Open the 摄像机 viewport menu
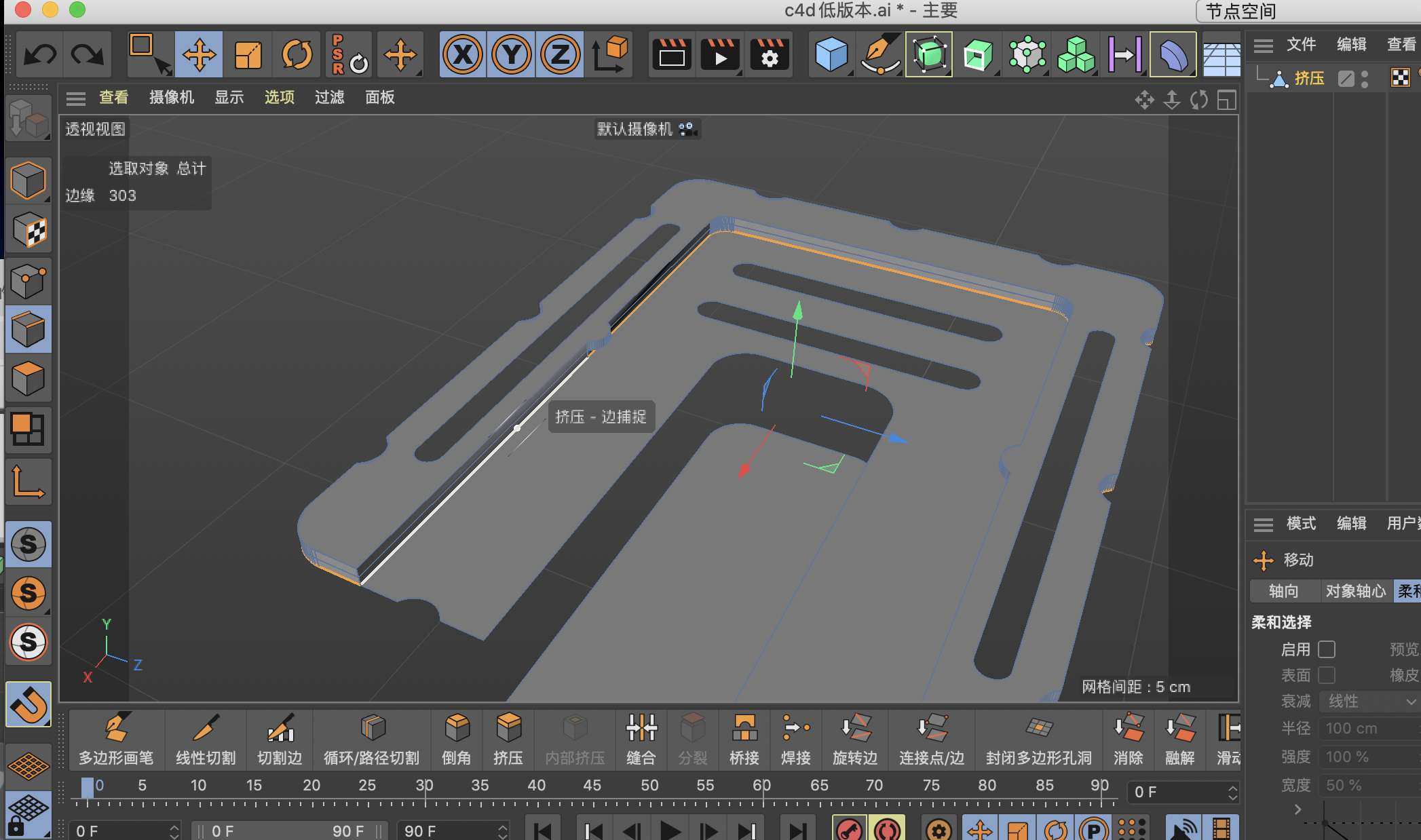Image resolution: width=1421 pixels, height=840 pixels. 171,98
